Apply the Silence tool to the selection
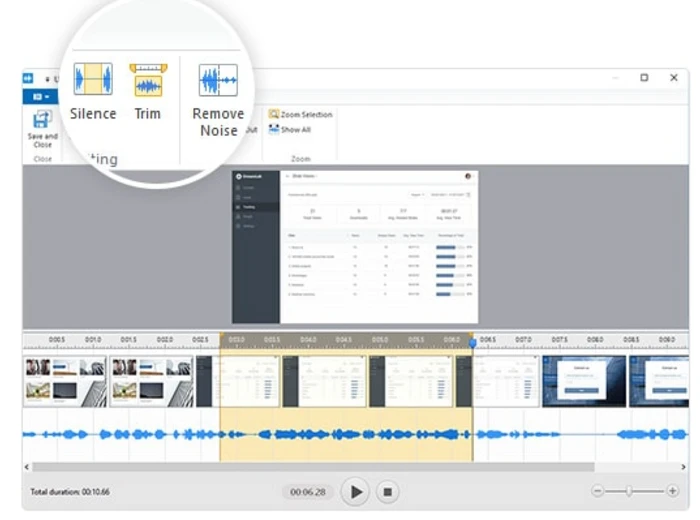The image size is (700, 520). pyautogui.click(x=93, y=92)
